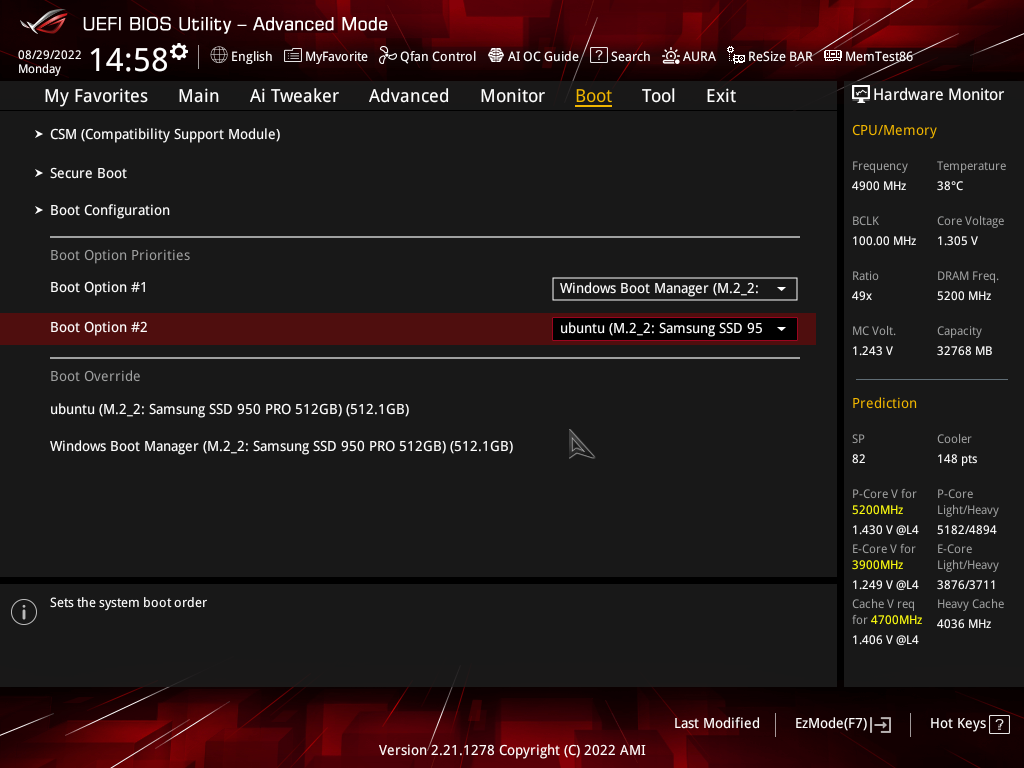This screenshot has height=768, width=1024.
Task: Open Boot Option #1 dropdown
Action: [x=675, y=289]
